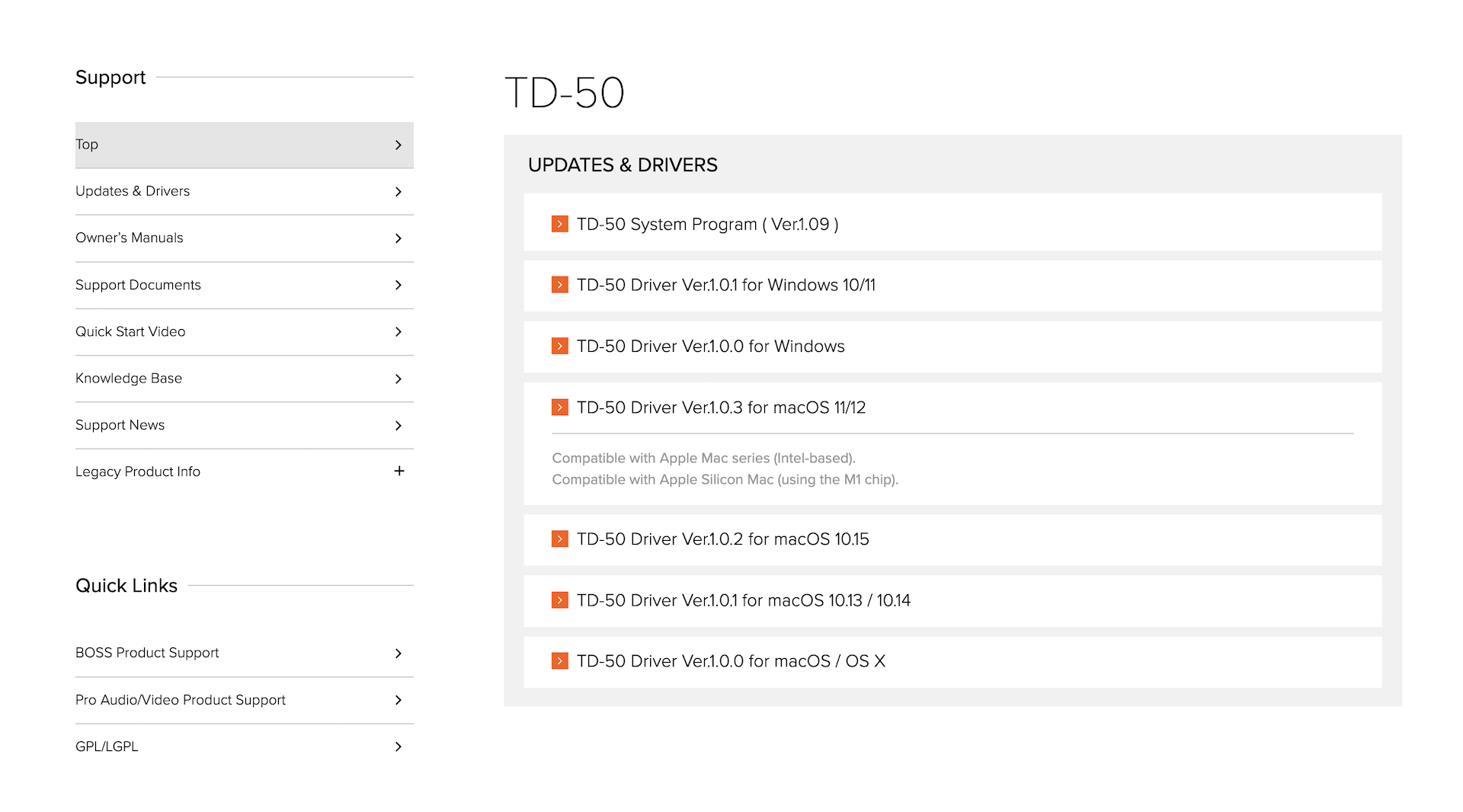This screenshot has width=1463, height=812.
Task: Open Owner's Manuals section
Action: point(130,238)
